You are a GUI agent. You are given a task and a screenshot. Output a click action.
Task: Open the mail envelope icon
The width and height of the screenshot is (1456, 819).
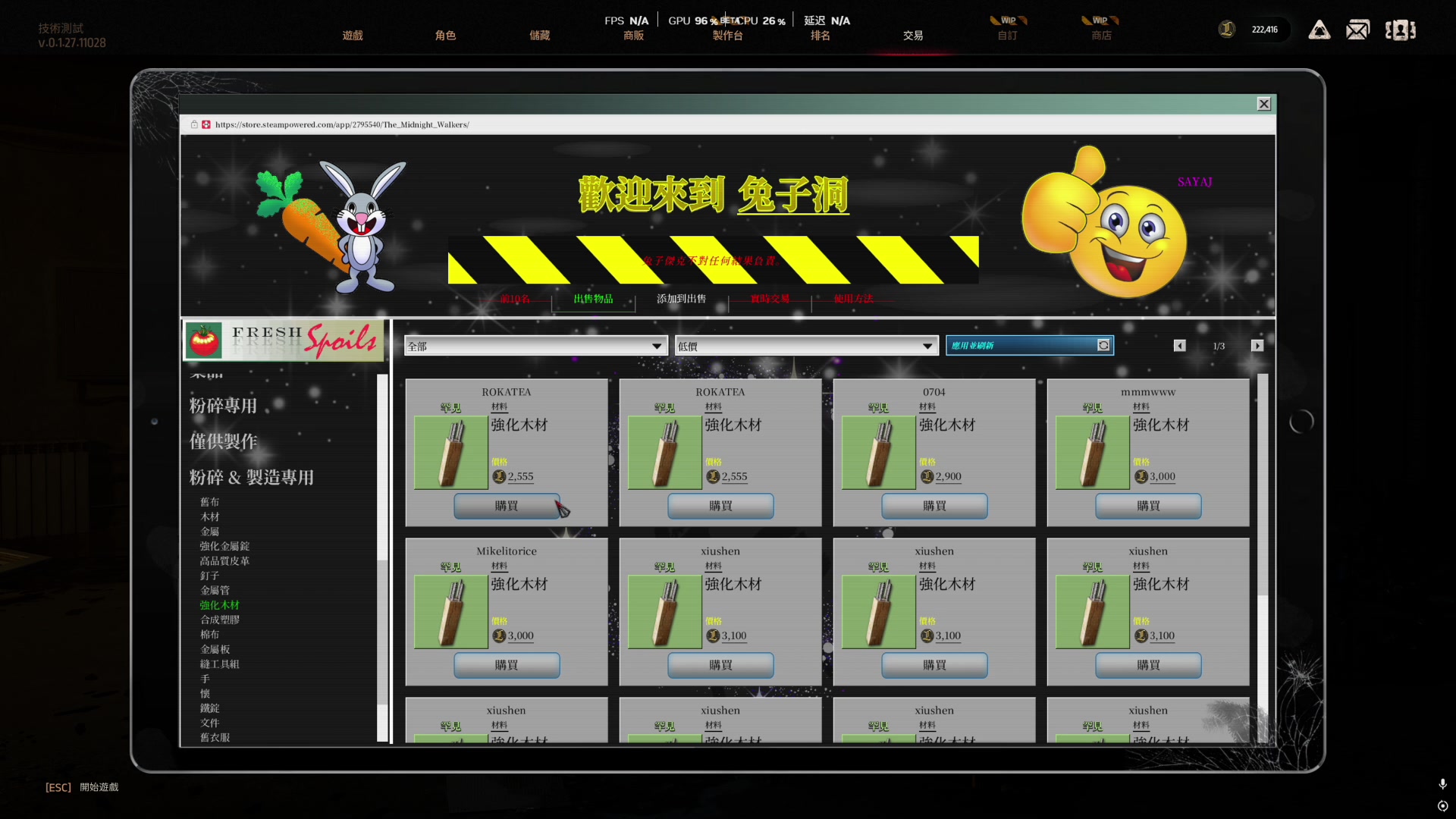(1357, 30)
